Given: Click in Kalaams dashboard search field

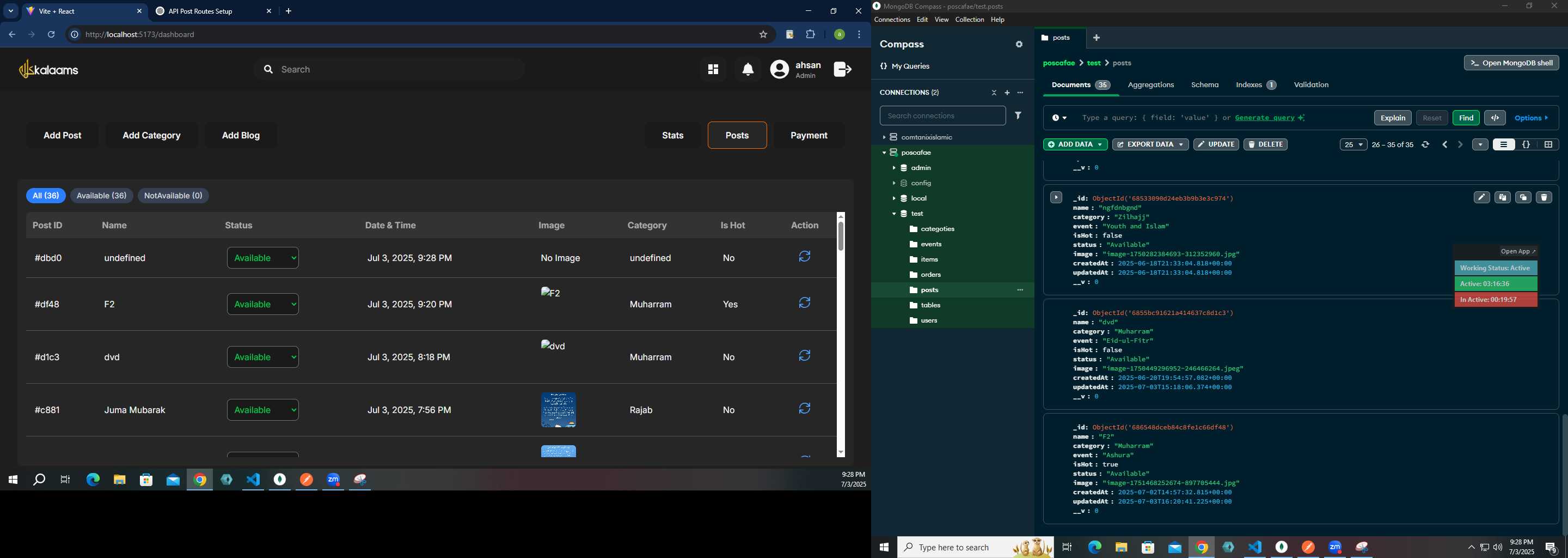Looking at the screenshot, I should [x=390, y=69].
